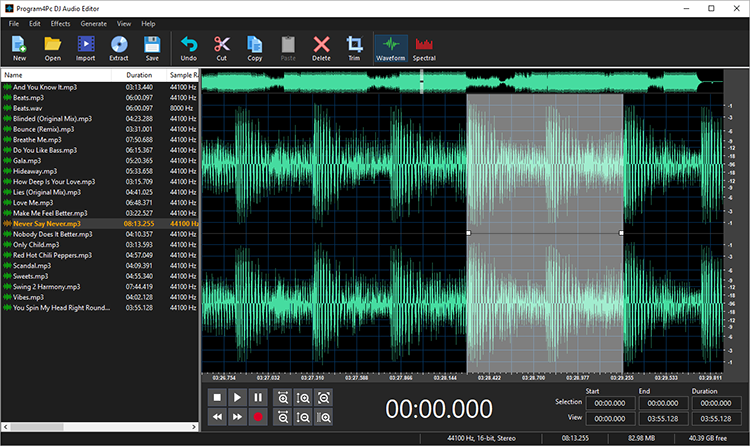Screen dimensions: 750x446
Task: Switch to Spectral view
Action: pyautogui.click(x=424, y=47)
